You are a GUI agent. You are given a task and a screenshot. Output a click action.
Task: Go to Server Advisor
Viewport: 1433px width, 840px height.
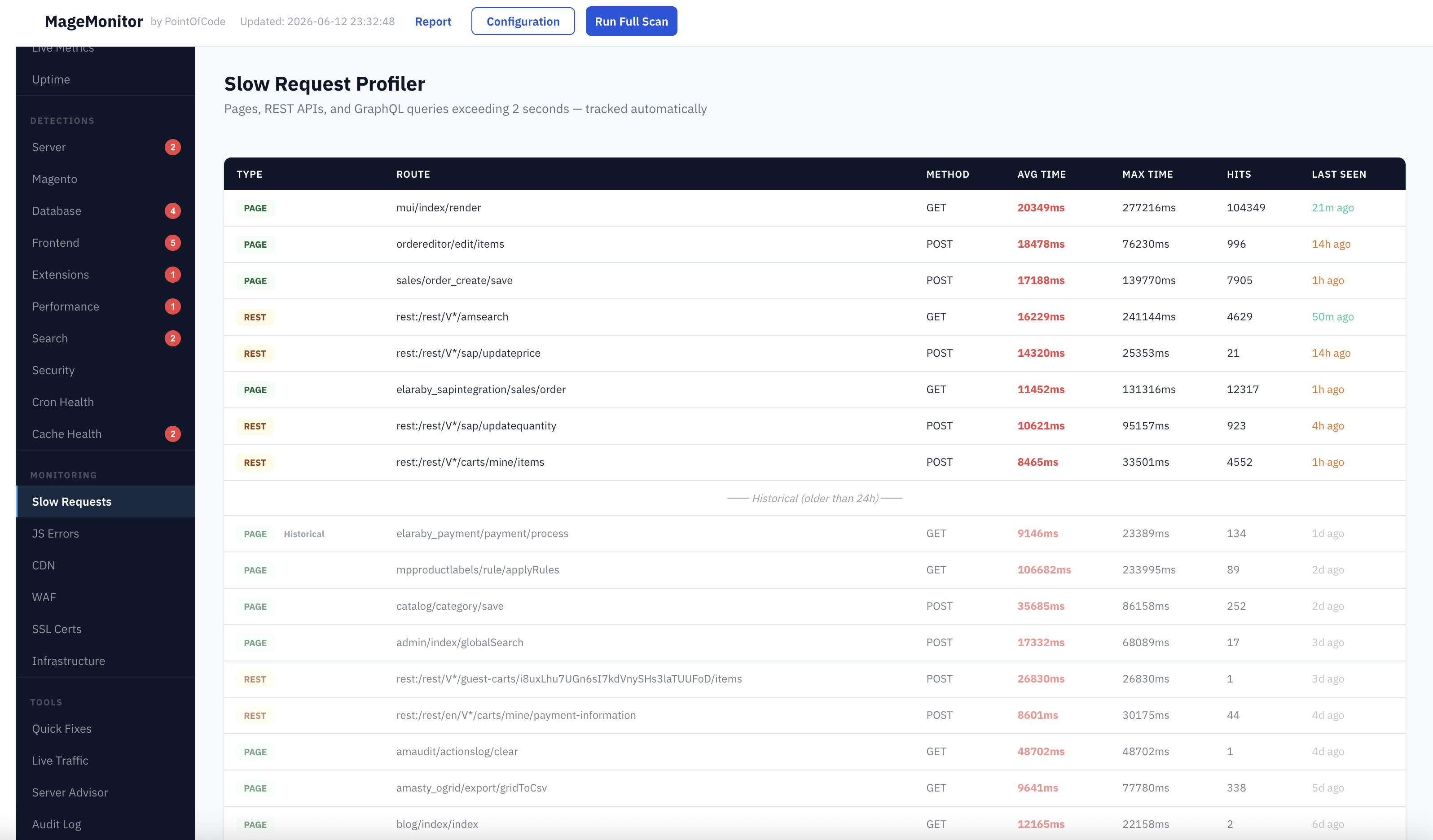(106, 792)
